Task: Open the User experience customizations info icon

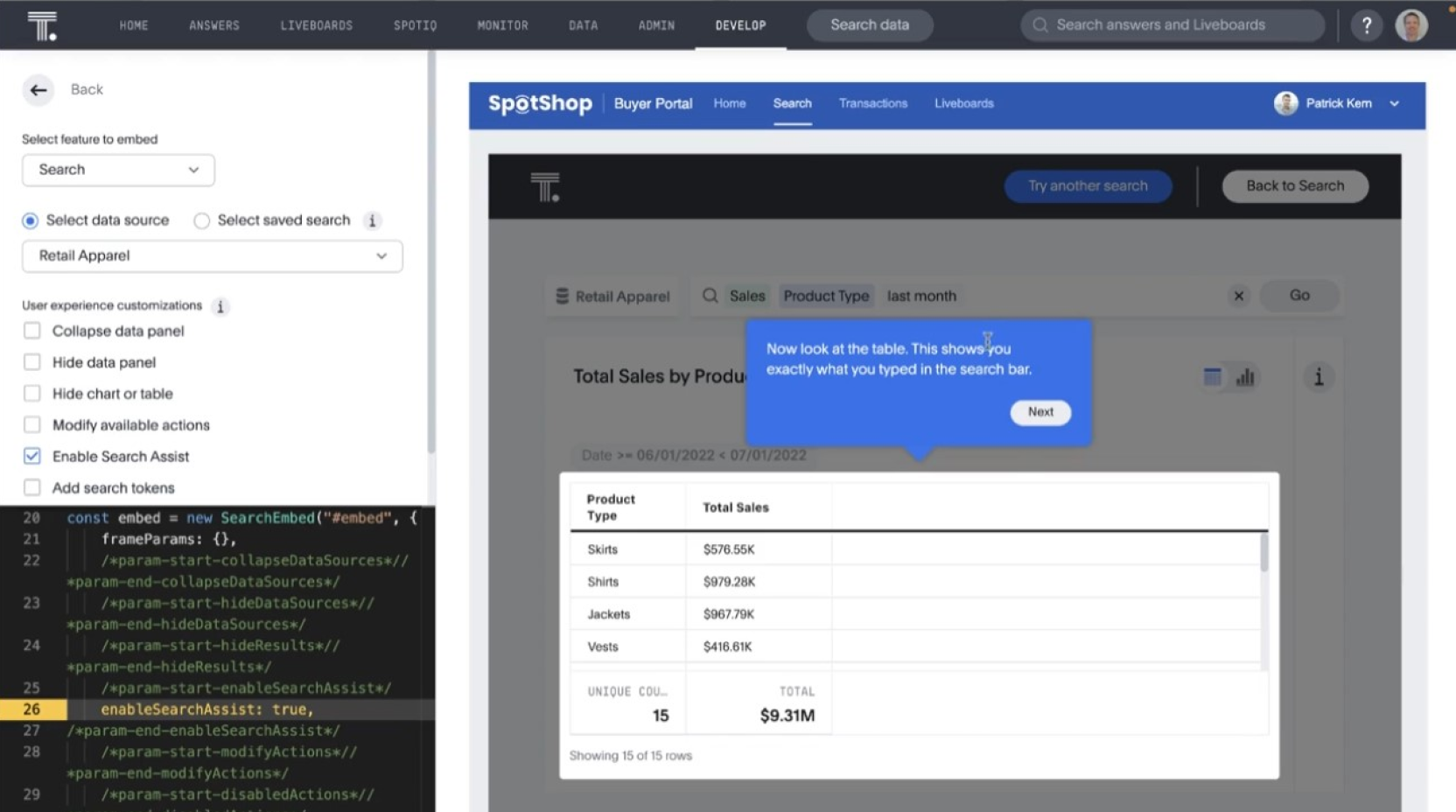Action: tap(220, 306)
